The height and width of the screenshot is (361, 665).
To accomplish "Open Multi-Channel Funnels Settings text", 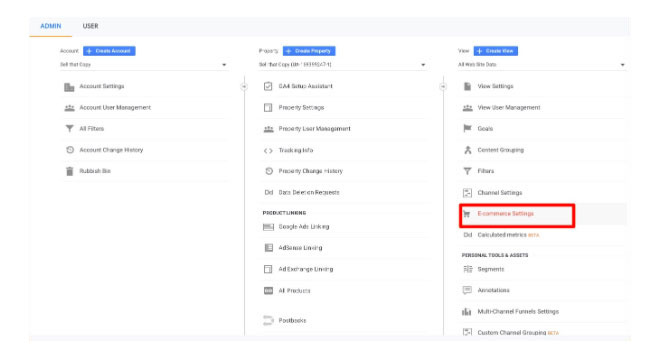I will pyautogui.click(x=518, y=311).
